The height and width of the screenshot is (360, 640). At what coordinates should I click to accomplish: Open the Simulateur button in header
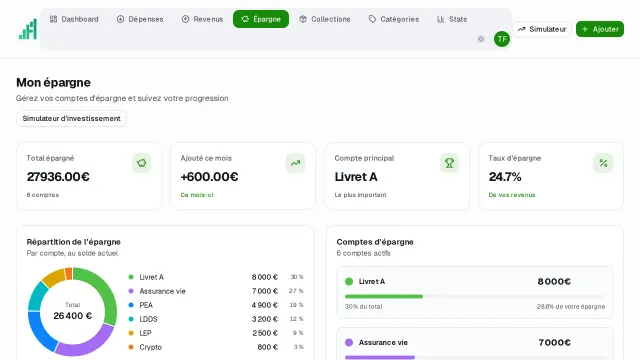[x=542, y=29]
